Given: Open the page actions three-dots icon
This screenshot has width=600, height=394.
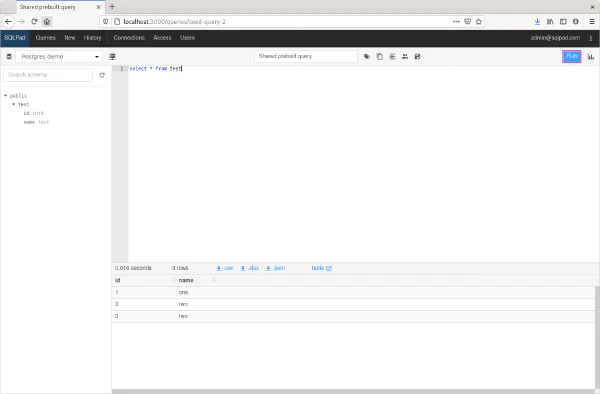Looking at the screenshot, I should [456, 22].
